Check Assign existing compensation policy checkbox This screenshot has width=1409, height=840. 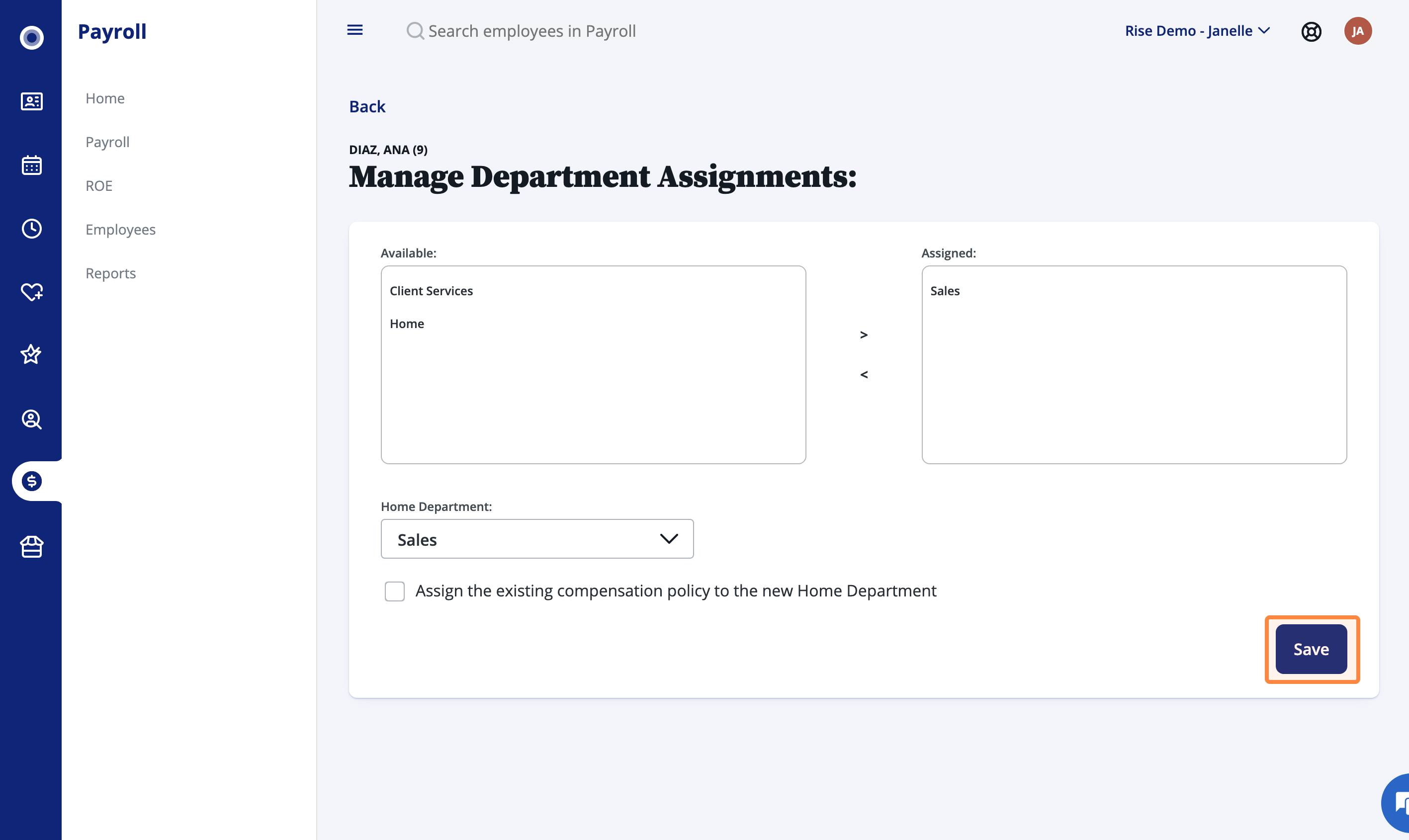(395, 591)
